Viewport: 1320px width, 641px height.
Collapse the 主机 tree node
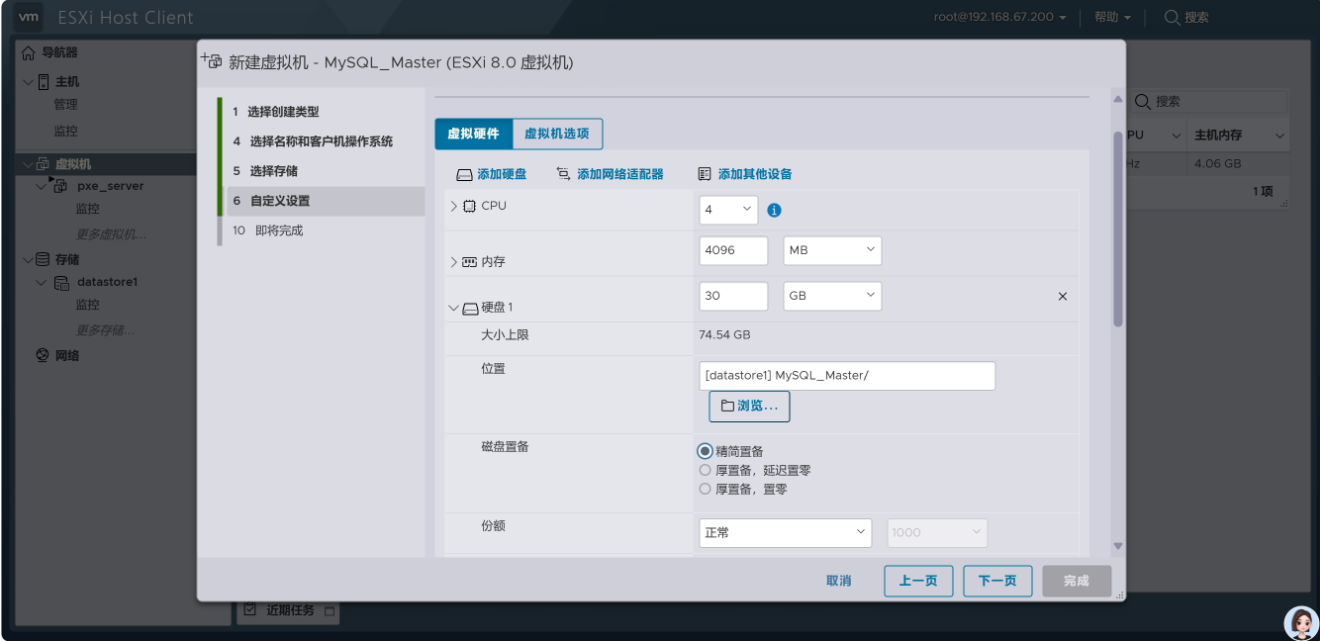tap(28, 82)
